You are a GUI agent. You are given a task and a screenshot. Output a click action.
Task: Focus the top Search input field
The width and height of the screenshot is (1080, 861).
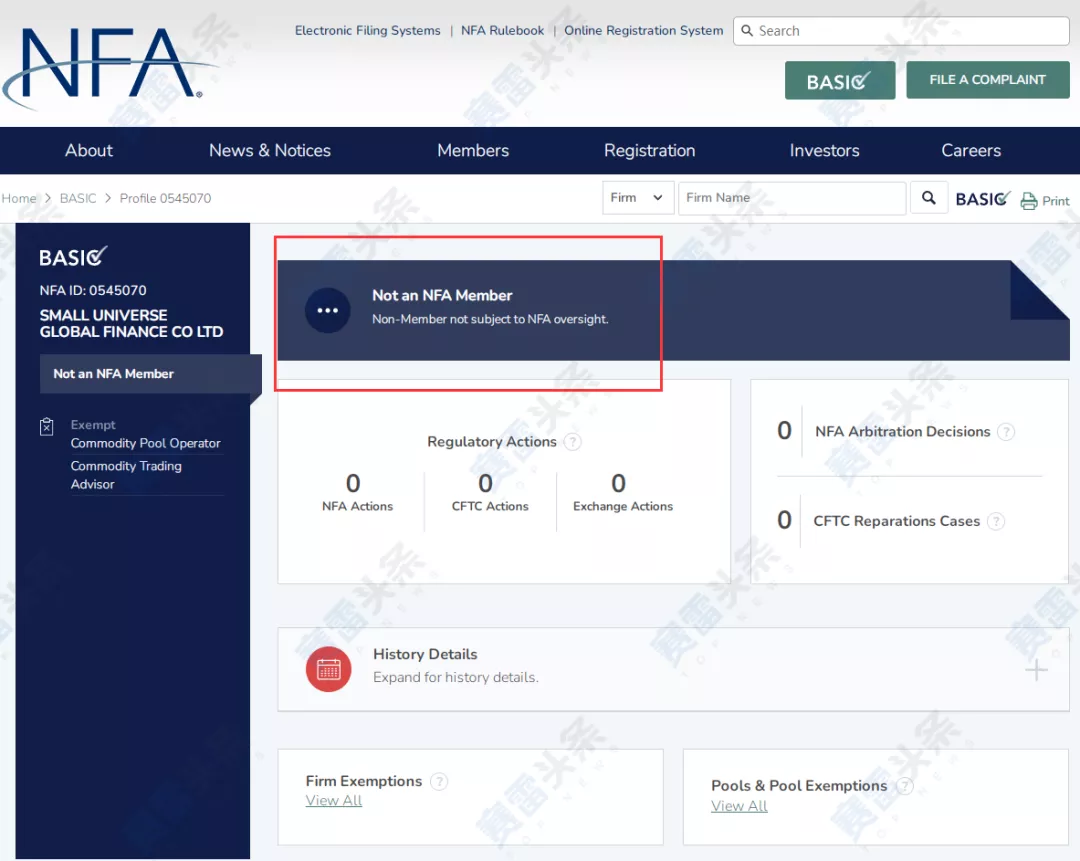[x=902, y=31]
